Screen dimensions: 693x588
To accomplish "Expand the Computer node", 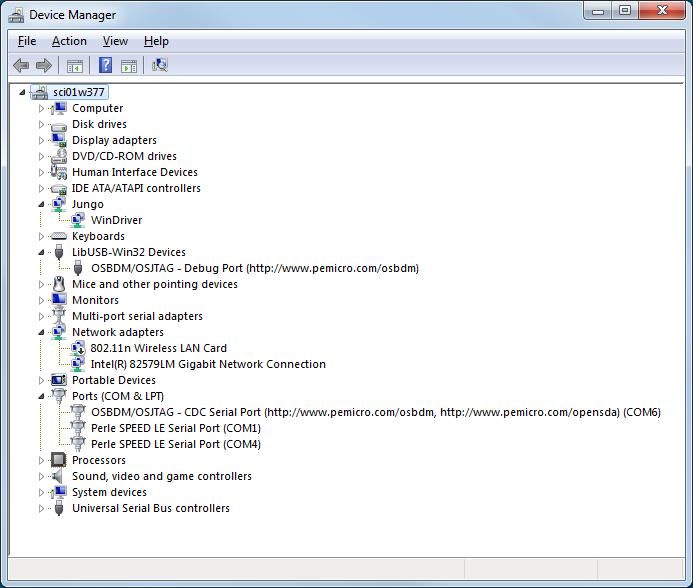I will [41, 108].
